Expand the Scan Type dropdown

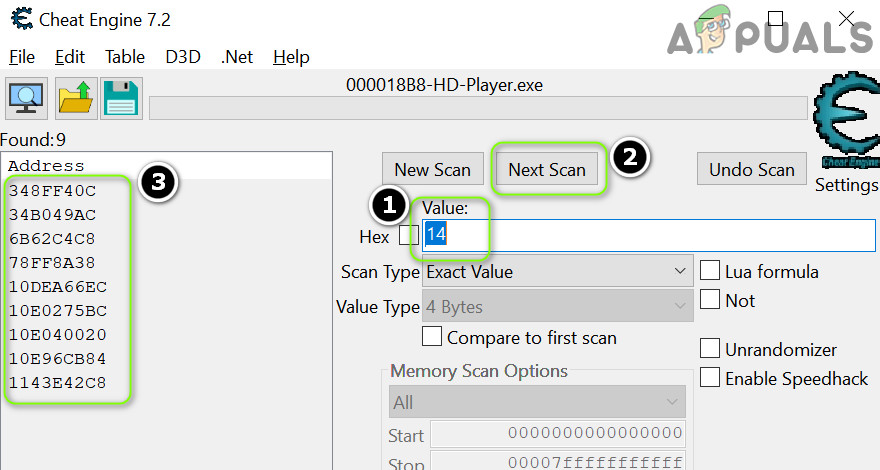pos(558,272)
